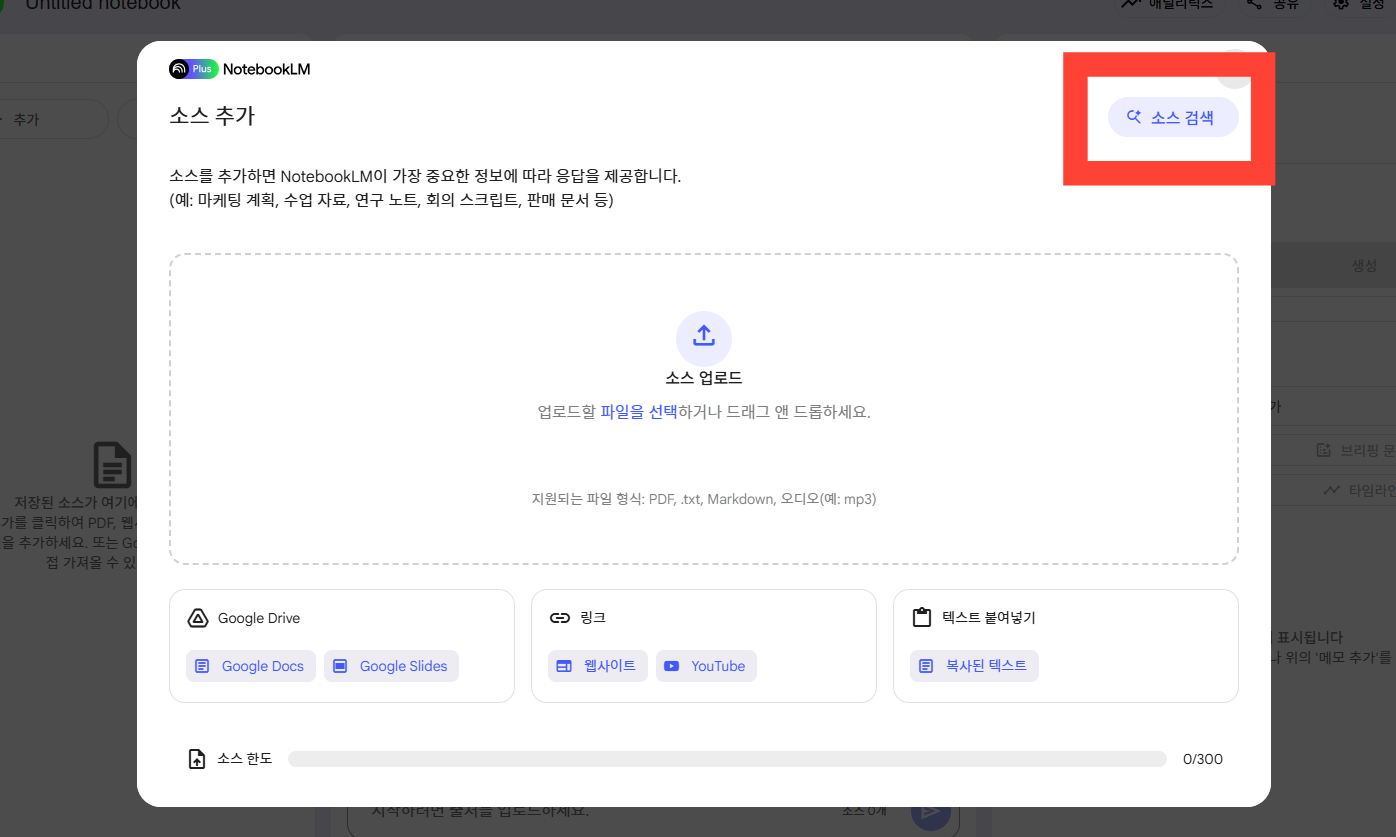
Task: Click the 파일을 선택 link
Action: click(x=638, y=412)
